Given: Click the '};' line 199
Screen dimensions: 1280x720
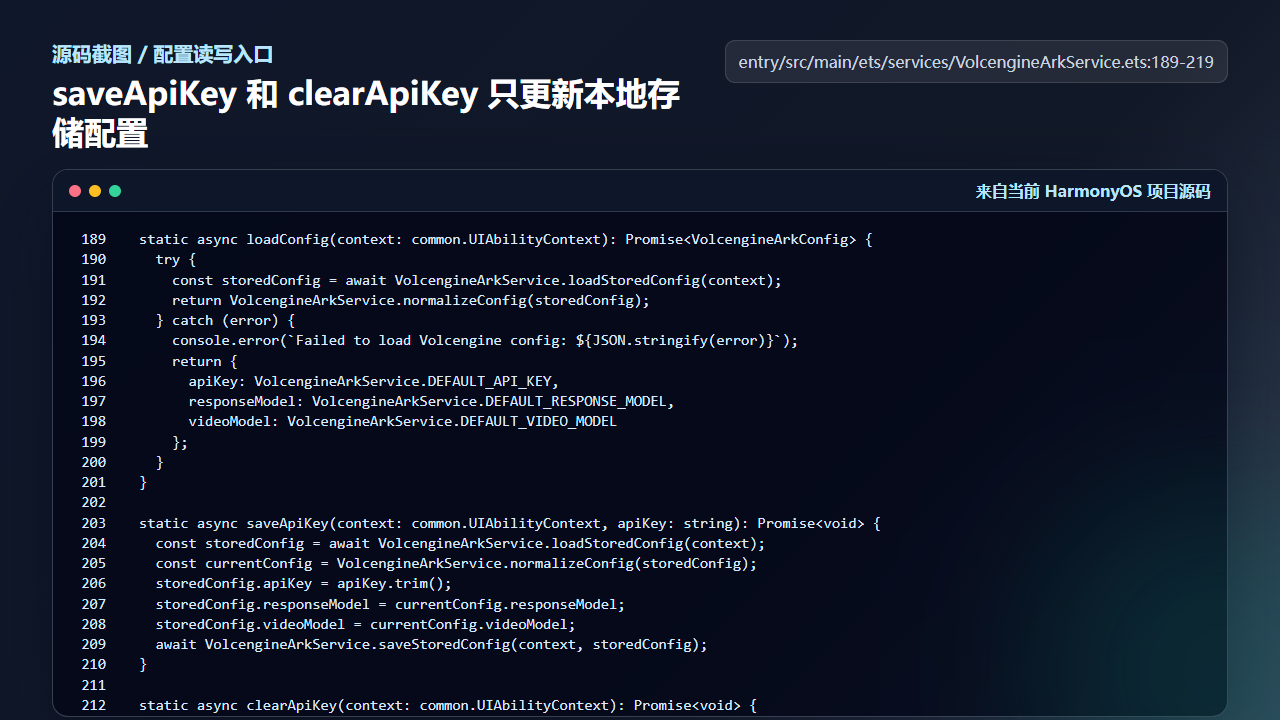Looking at the screenshot, I should [x=180, y=442].
